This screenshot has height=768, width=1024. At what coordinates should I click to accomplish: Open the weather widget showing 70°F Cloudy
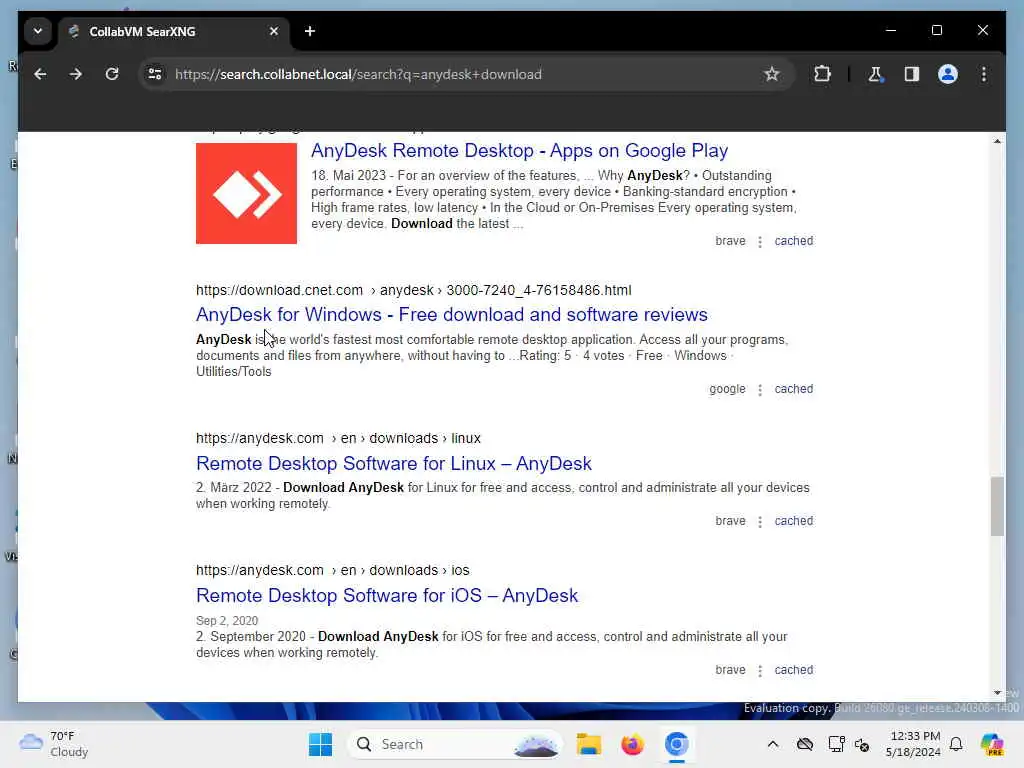coord(54,744)
